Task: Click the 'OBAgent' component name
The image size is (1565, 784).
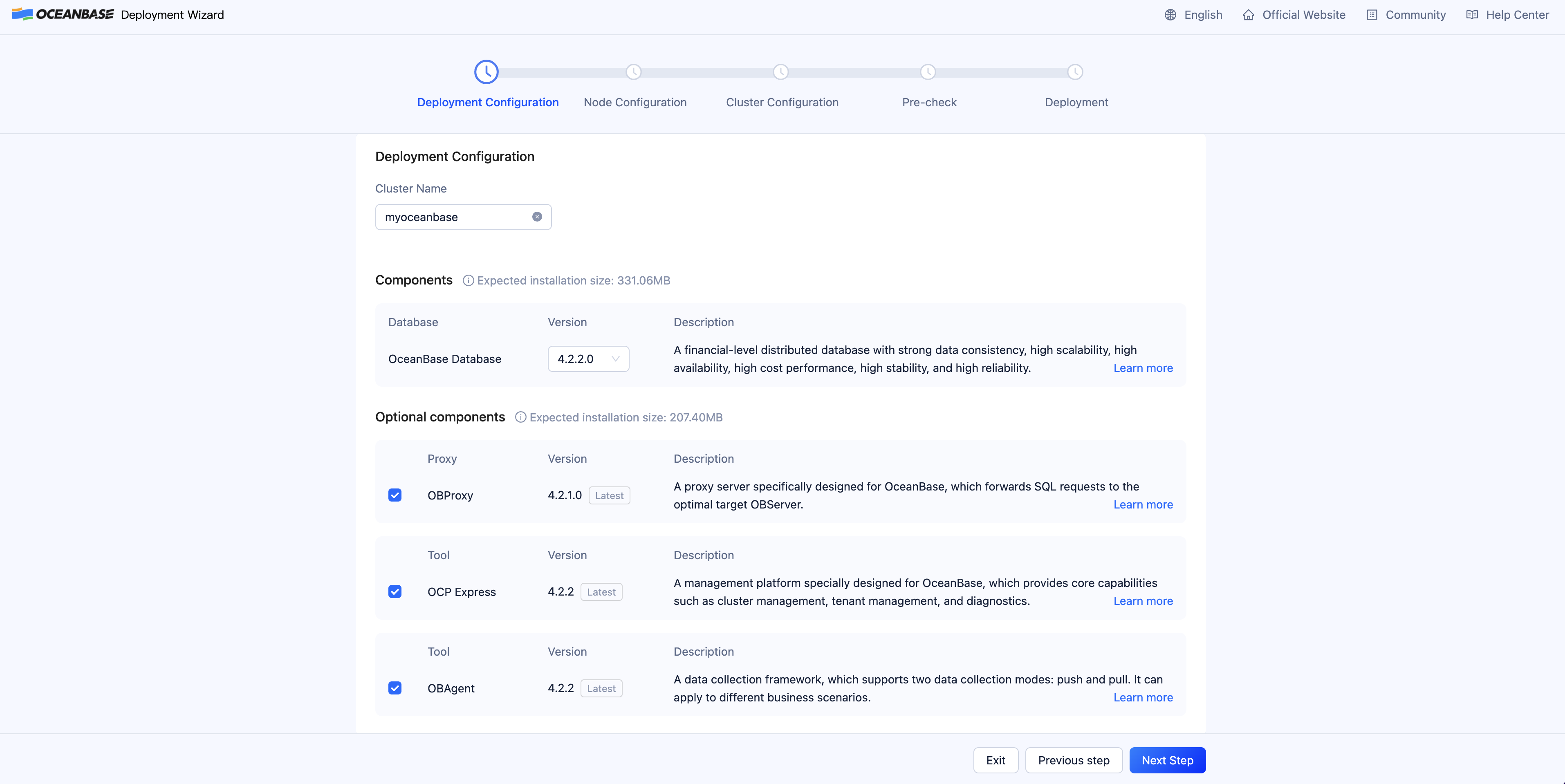Action: pos(451,689)
